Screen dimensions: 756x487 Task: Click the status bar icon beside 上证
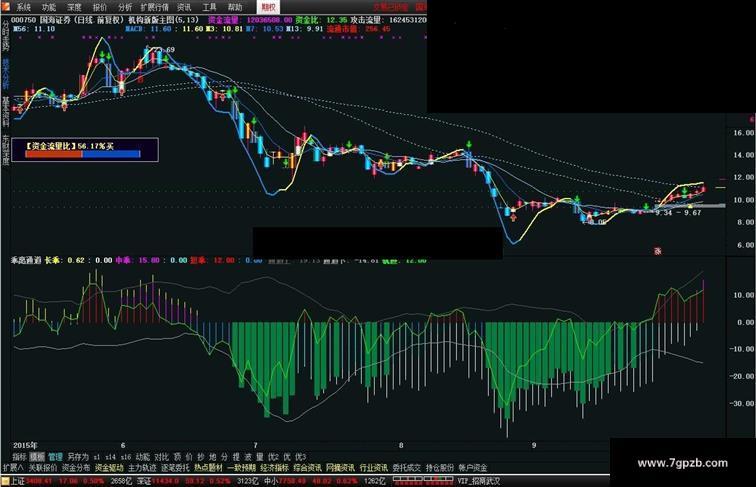click(x=5, y=481)
